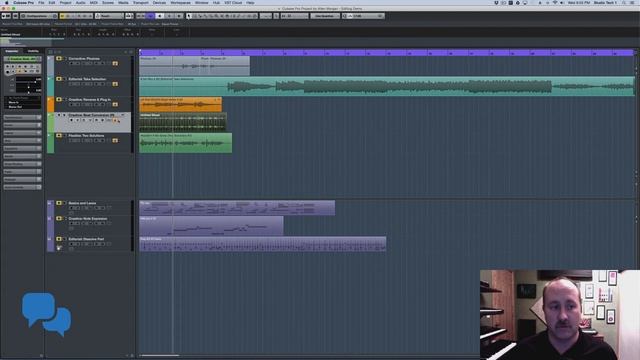The image size is (640, 360).
Task: Expand the Fader inspector section
Action: (22, 172)
